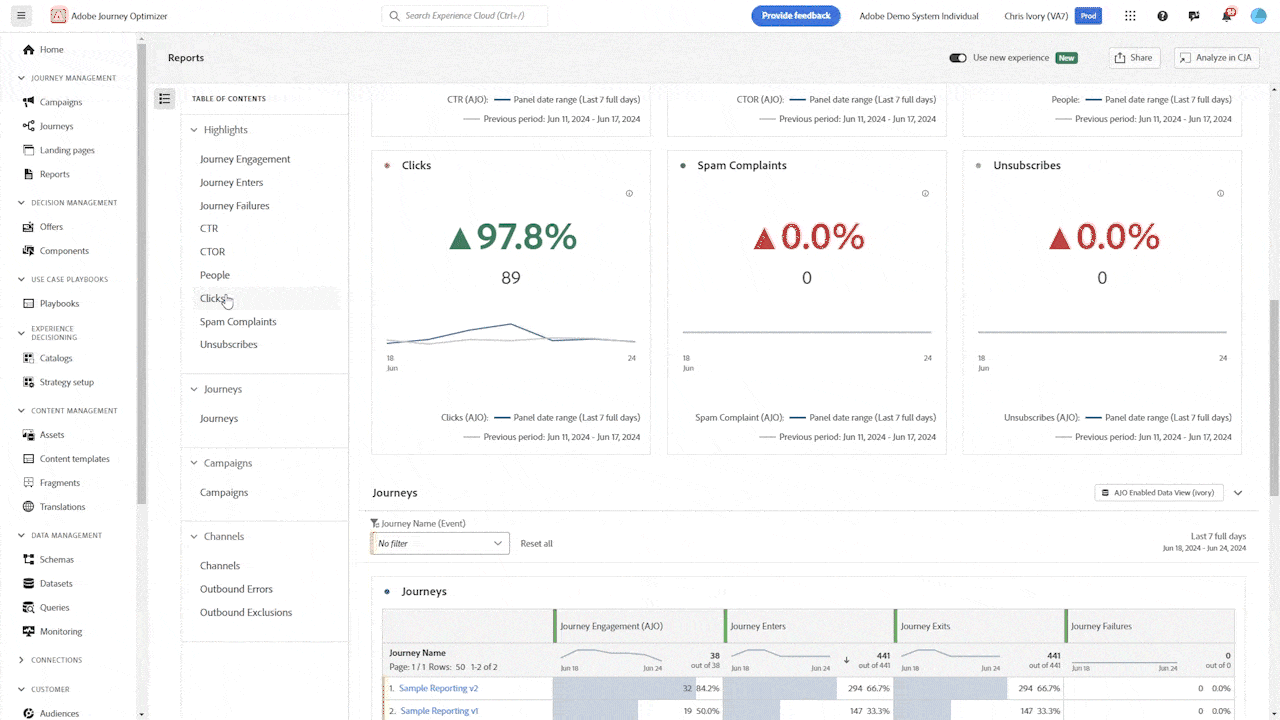Click the info icon on Clicks card
The image size is (1280, 720).
coord(629,194)
